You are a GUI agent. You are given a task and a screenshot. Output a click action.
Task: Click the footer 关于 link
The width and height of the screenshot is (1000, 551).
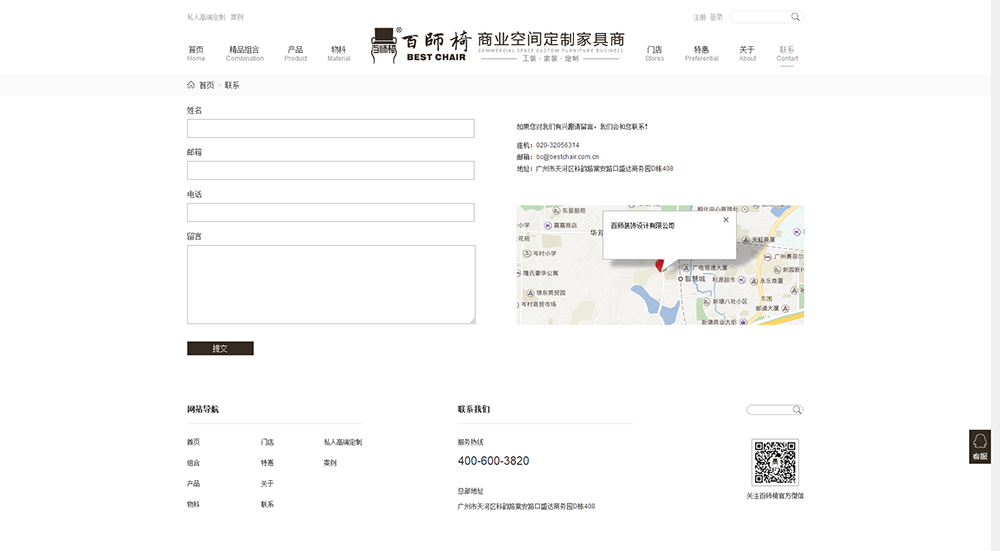coord(267,483)
